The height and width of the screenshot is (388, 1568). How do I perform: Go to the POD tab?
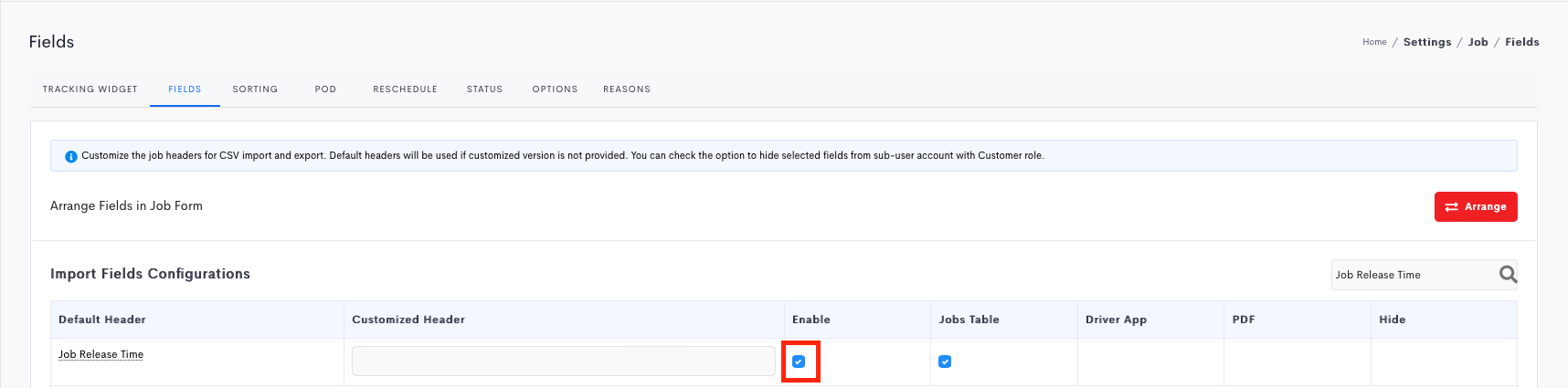pyautogui.click(x=325, y=89)
